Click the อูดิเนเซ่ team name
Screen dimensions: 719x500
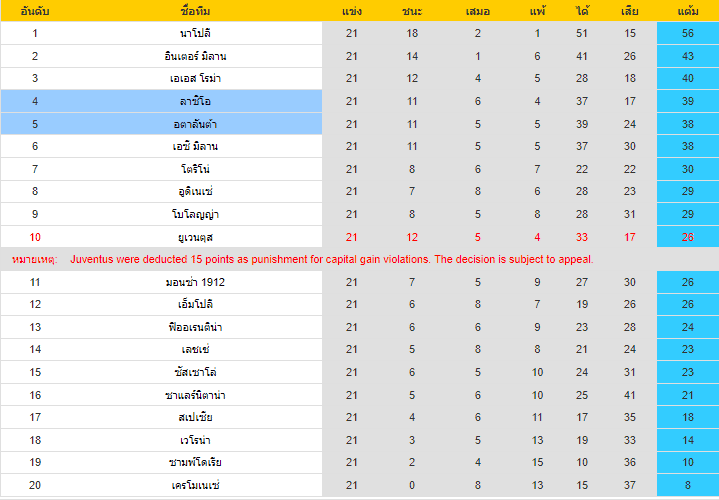tap(195, 191)
